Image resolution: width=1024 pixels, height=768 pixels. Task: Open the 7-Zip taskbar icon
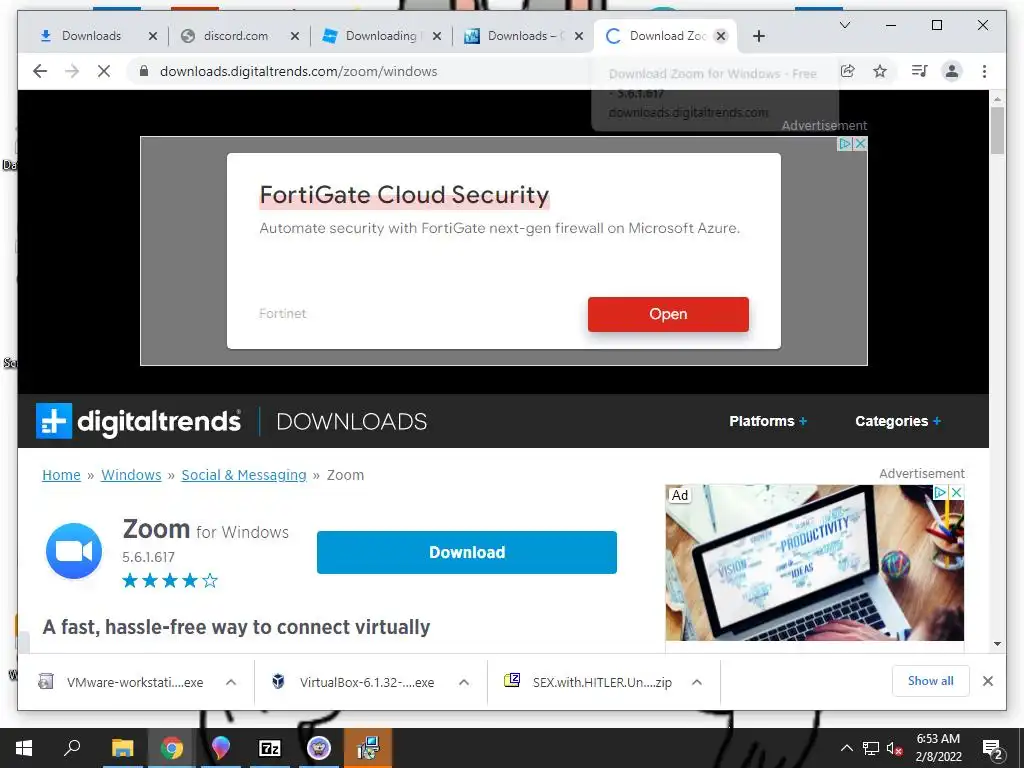tap(270, 748)
